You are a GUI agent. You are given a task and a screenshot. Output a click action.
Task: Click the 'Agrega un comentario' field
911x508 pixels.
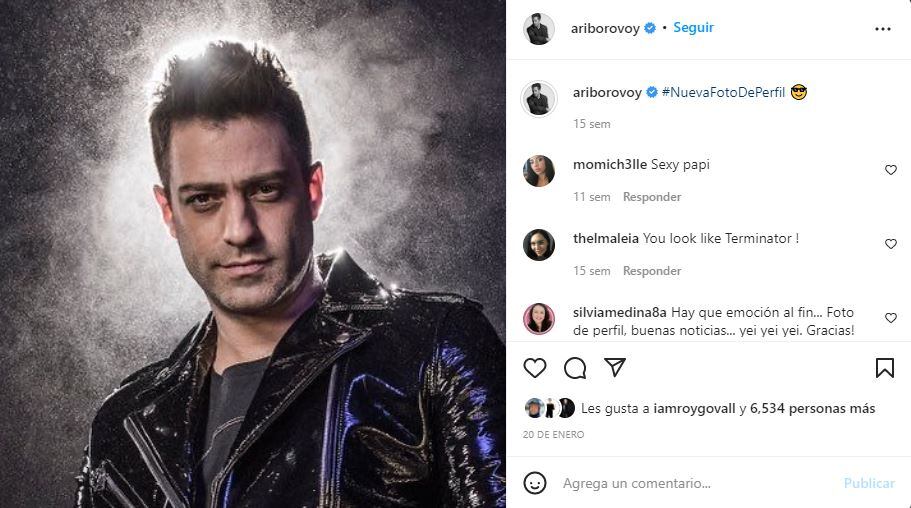[x=697, y=483]
